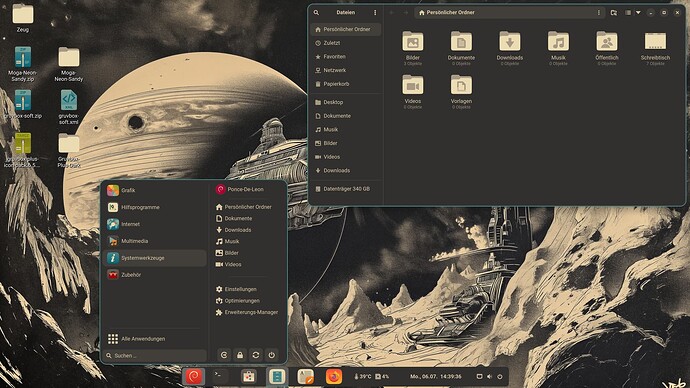690x388 pixels.
Task: Click the power off icon in app menu
Action: tap(272, 355)
